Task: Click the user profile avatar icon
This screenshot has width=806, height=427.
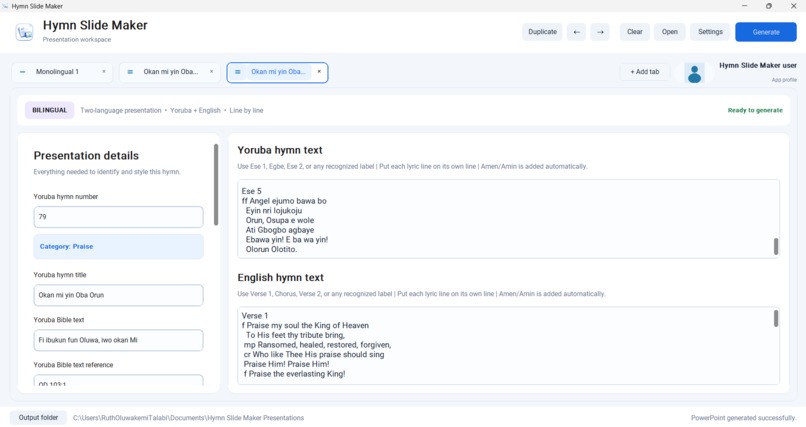Action: 694,73
